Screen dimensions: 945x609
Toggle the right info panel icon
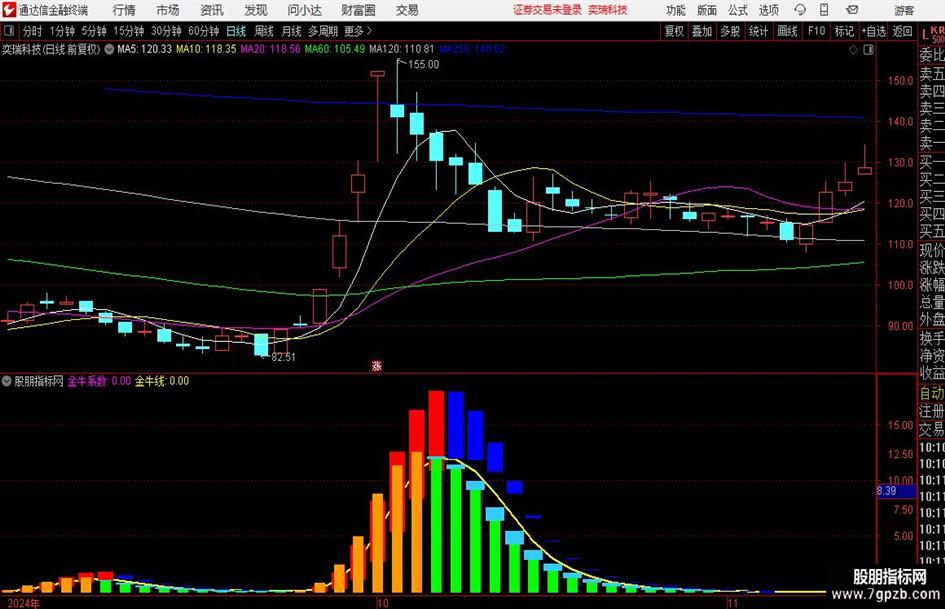pos(868,50)
